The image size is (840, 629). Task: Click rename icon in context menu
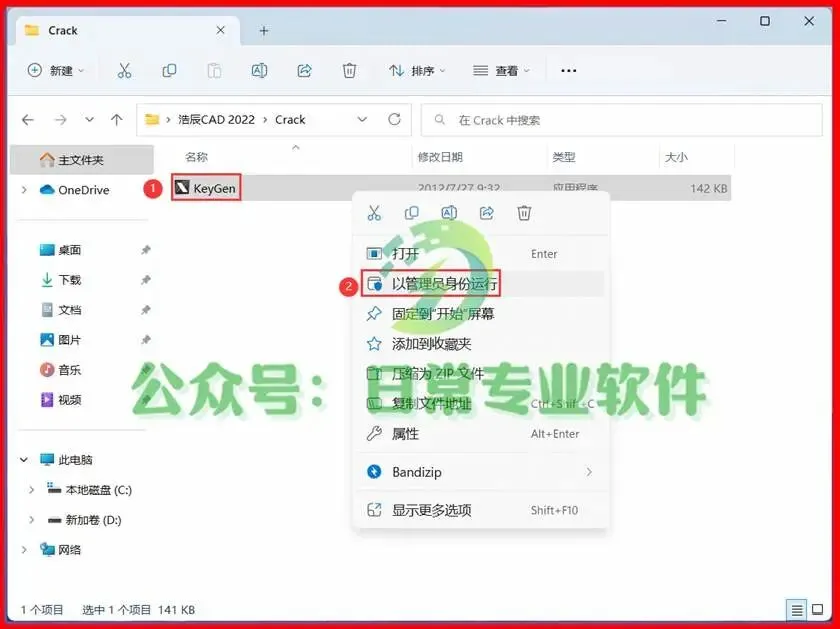pyautogui.click(x=449, y=213)
